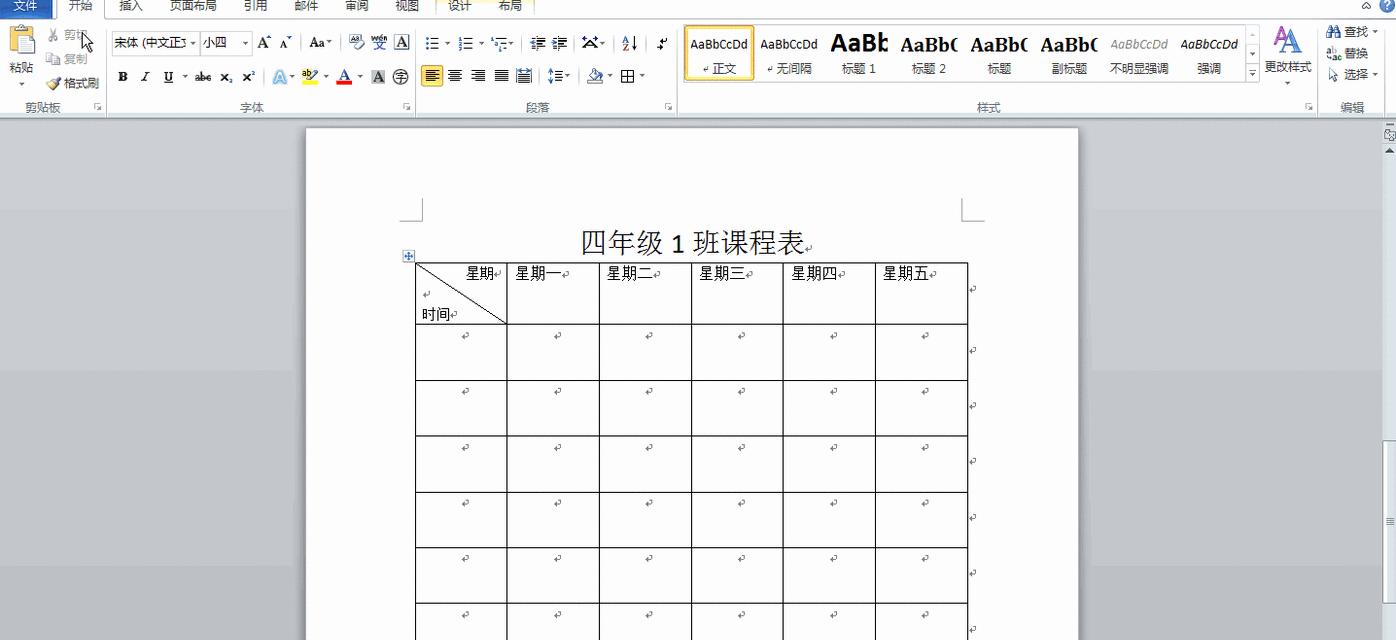Switch to the 页面布局 tab

click(193, 6)
